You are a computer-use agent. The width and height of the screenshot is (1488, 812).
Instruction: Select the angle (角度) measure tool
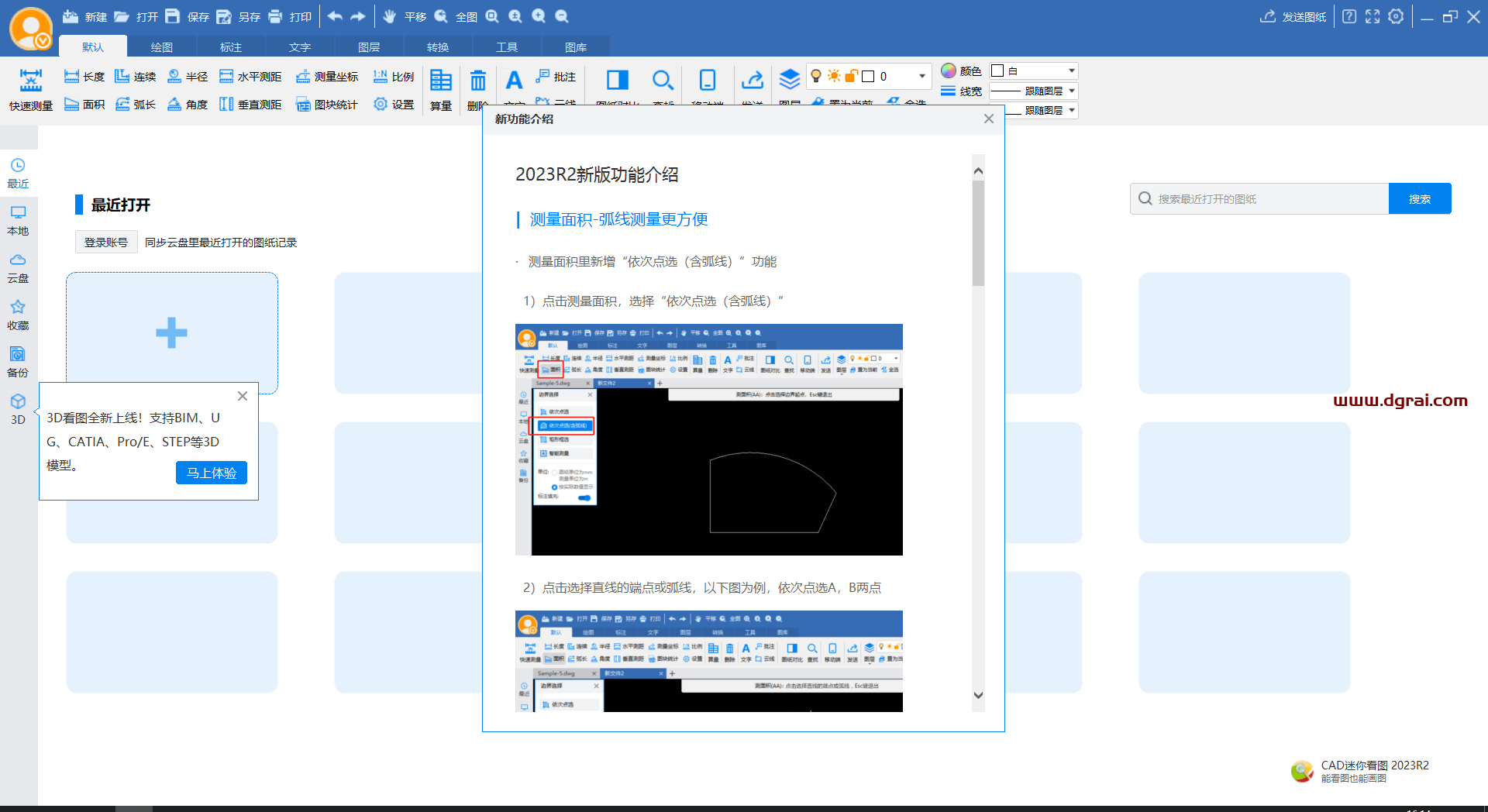click(188, 104)
